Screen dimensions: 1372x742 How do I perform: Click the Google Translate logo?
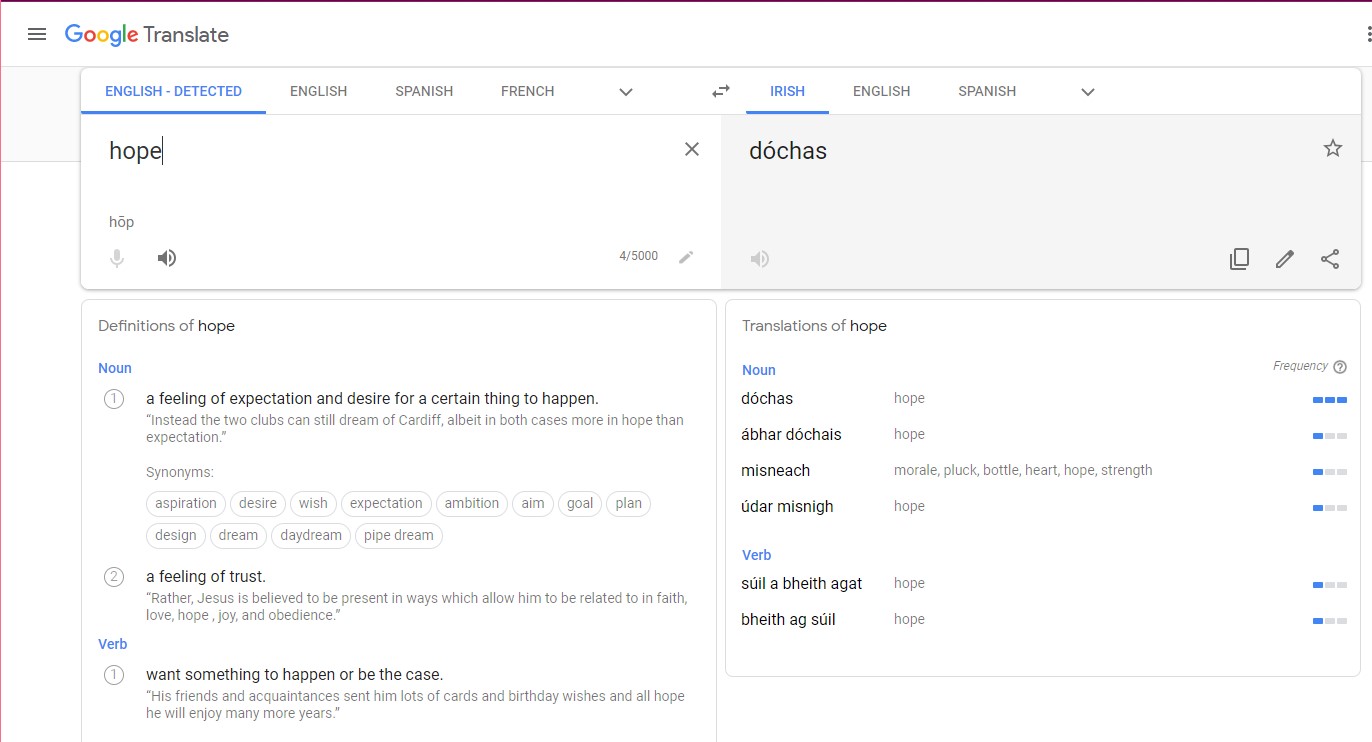[147, 35]
